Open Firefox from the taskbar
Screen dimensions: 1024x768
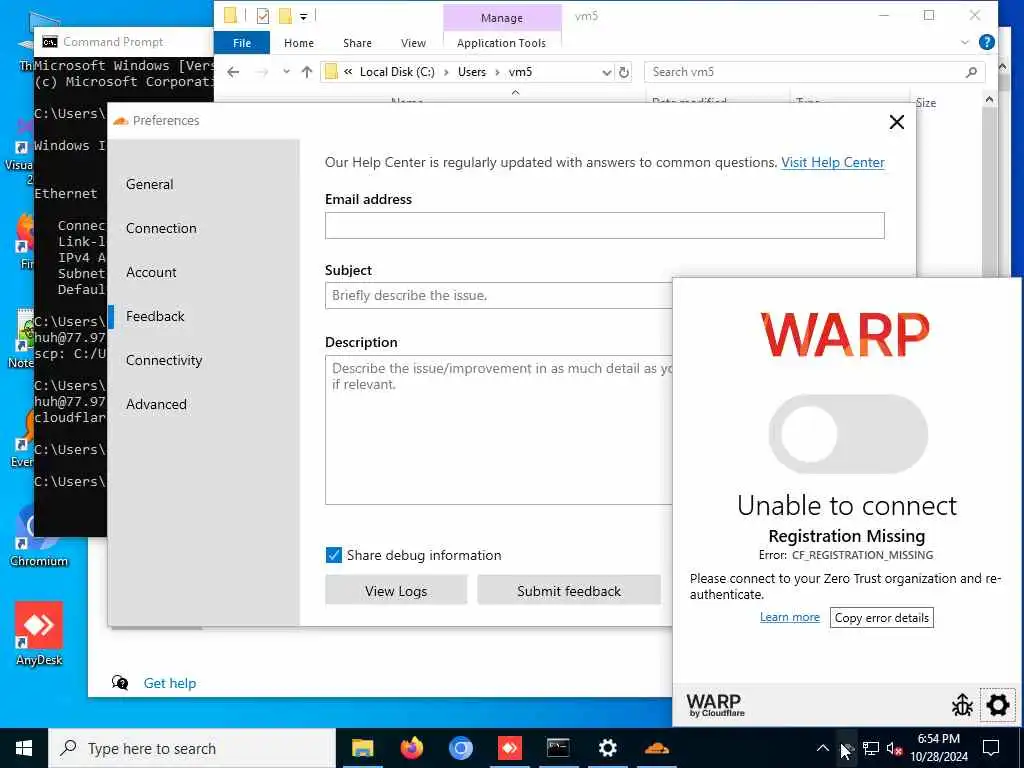point(411,748)
